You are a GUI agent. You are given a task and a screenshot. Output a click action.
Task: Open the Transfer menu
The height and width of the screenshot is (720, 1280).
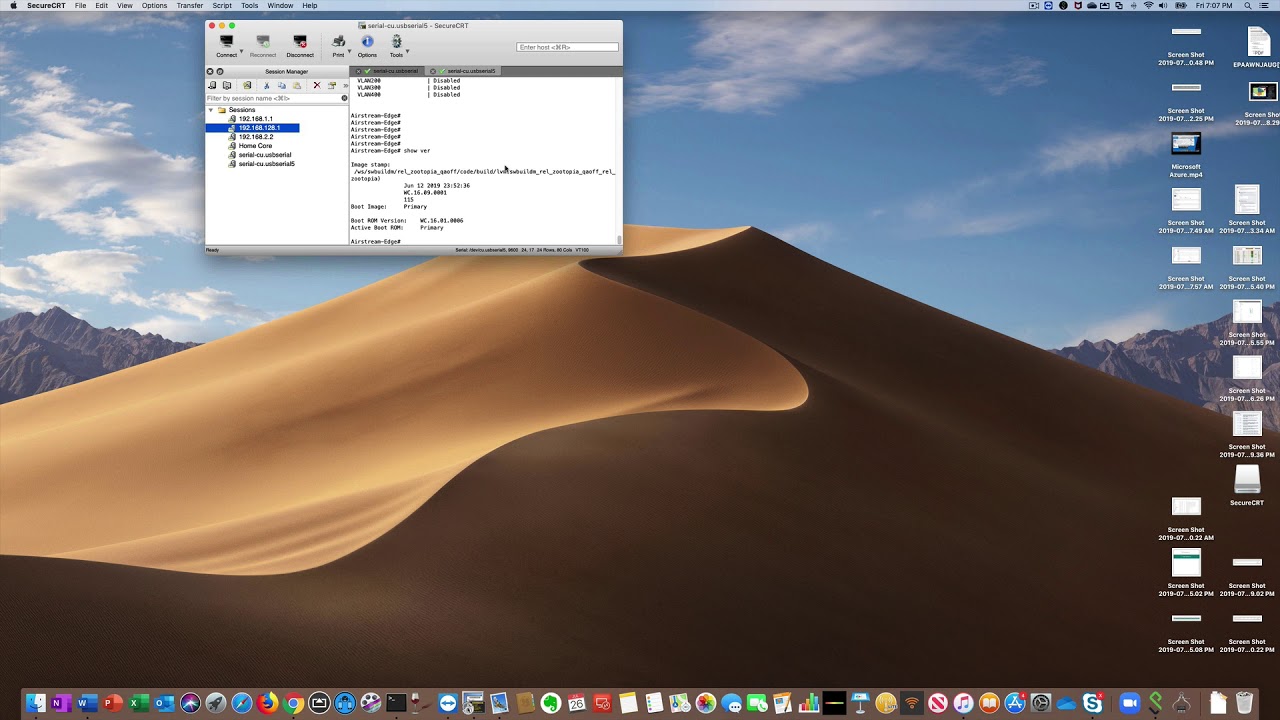click(190, 6)
